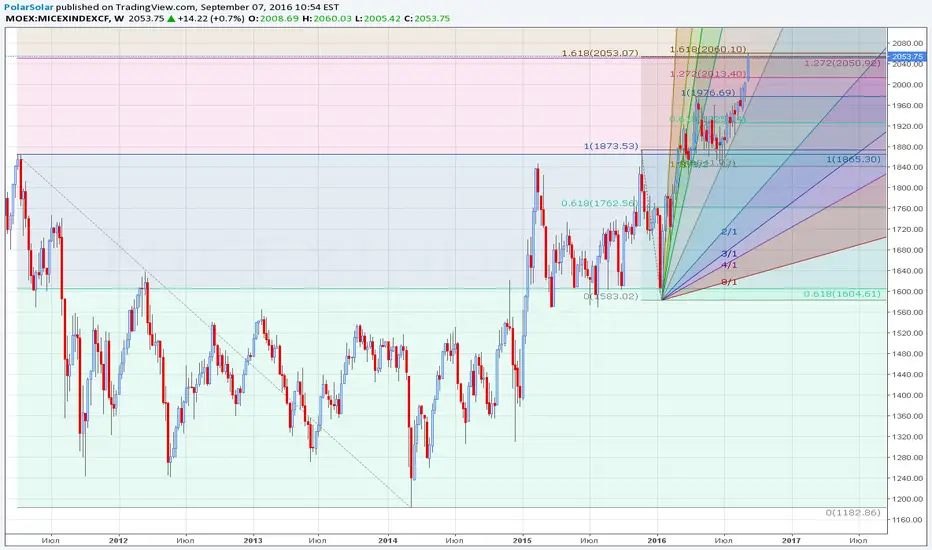Click the 8/1 Gann fan label
The width and height of the screenshot is (932, 550).
[x=729, y=282]
